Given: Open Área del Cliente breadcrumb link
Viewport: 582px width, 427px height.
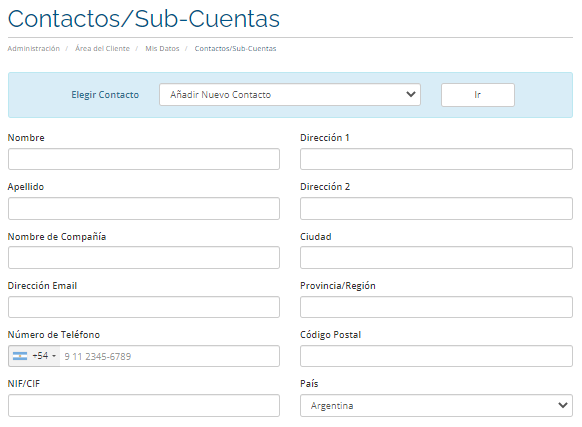Looking at the screenshot, I should [x=102, y=49].
